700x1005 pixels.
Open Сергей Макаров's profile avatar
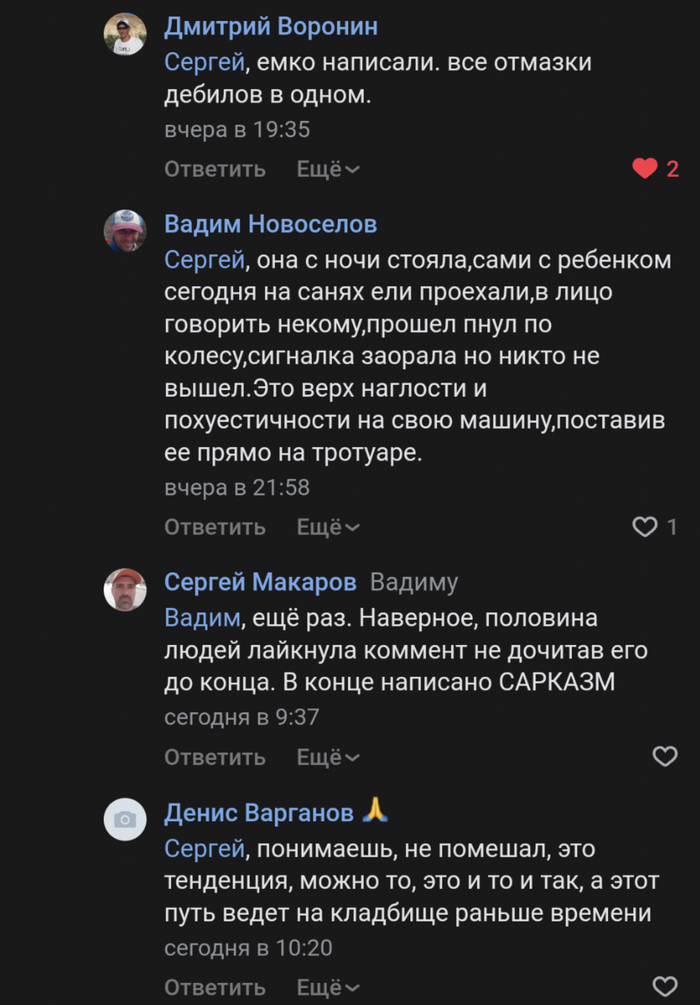125,589
